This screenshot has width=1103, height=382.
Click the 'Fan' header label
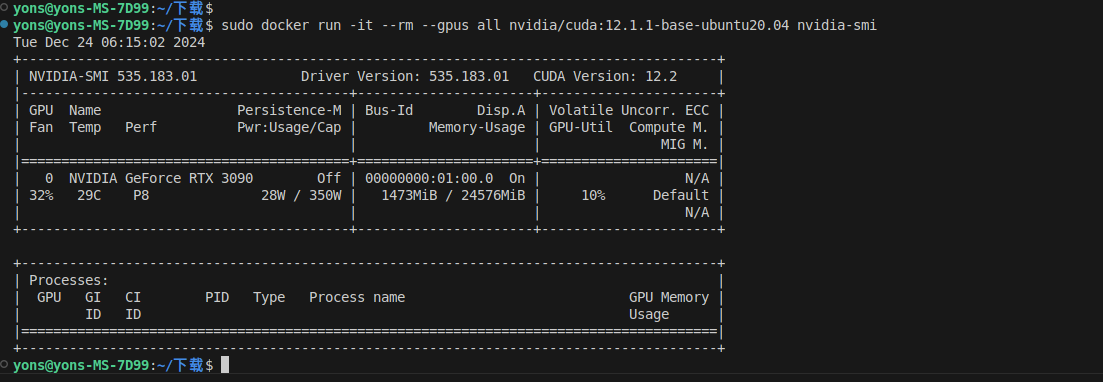coord(42,127)
